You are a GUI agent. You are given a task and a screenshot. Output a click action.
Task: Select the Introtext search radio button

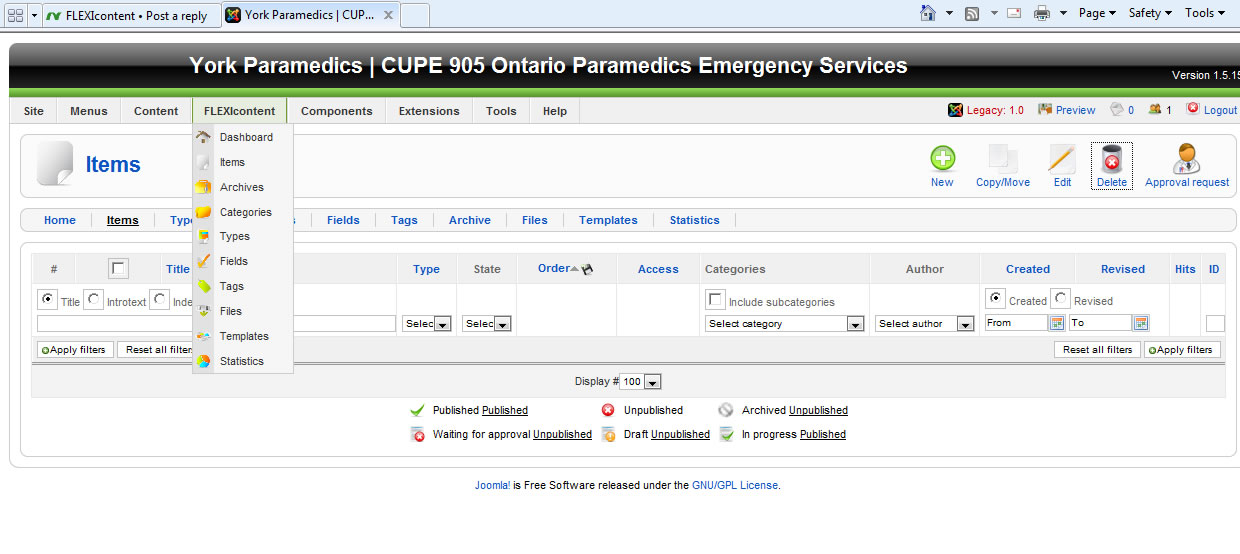[93, 299]
